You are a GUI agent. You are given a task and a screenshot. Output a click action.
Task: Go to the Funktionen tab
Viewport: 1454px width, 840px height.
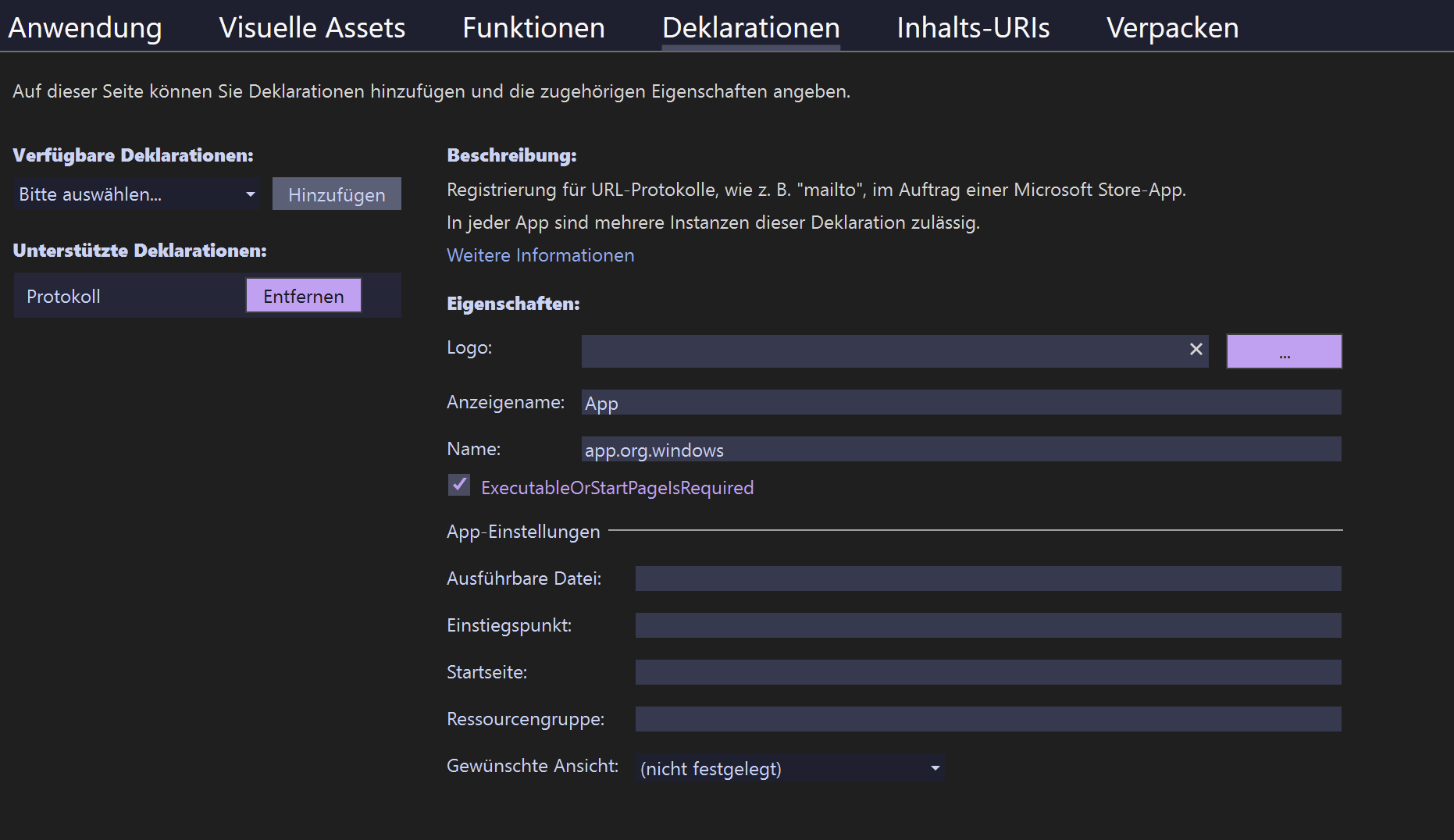533,27
